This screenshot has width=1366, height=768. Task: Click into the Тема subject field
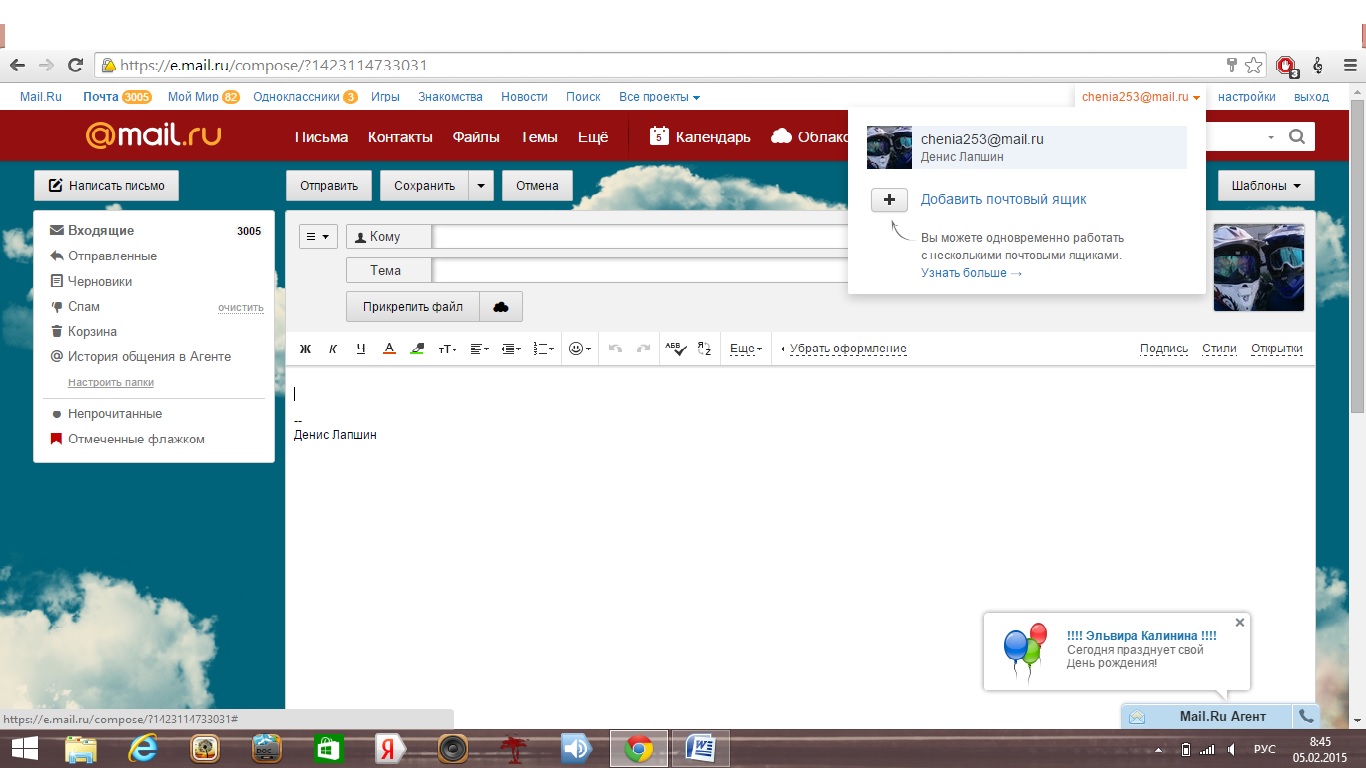(x=640, y=270)
